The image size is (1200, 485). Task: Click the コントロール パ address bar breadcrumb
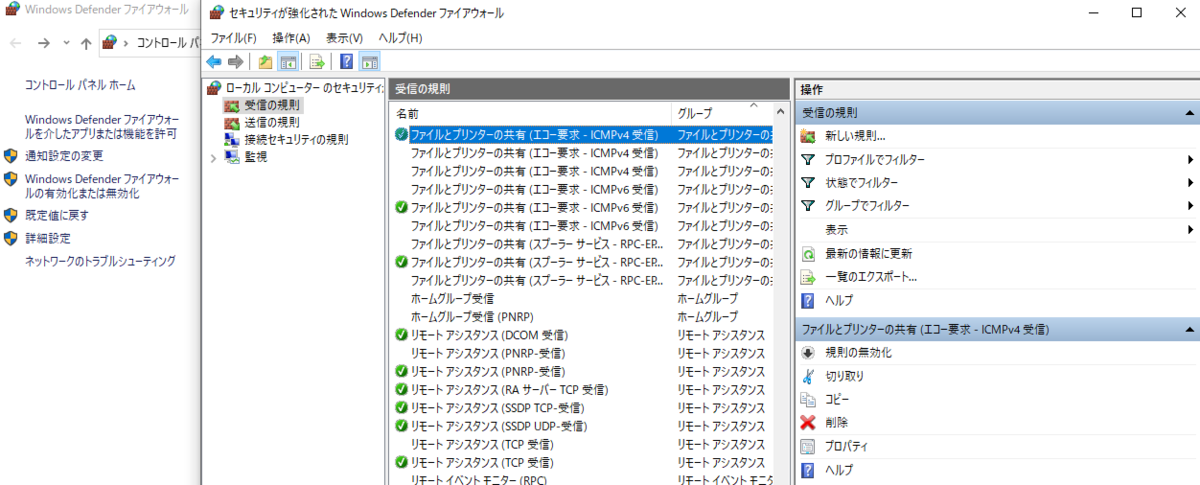click(168, 43)
